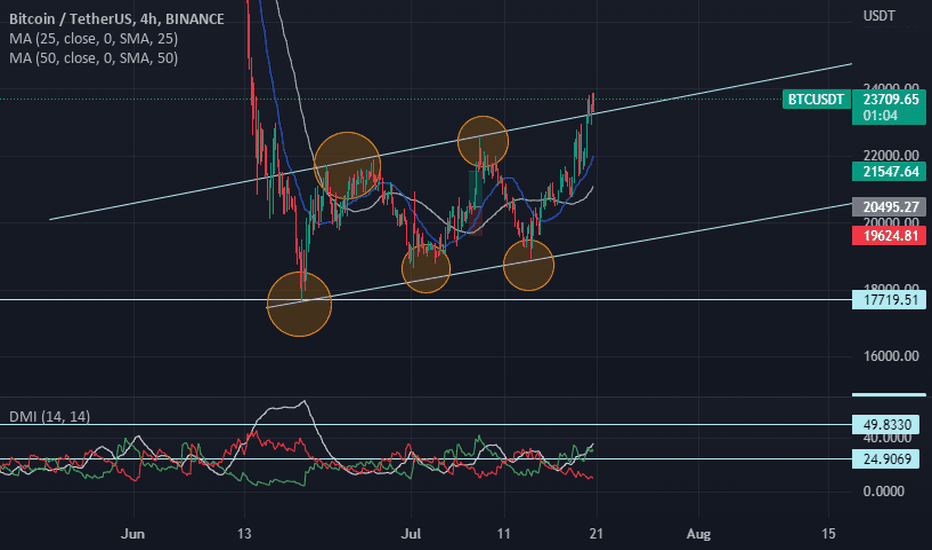Click the 24.9069 DMI level label
The height and width of the screenshot is (550, 932).
(886, 459)
